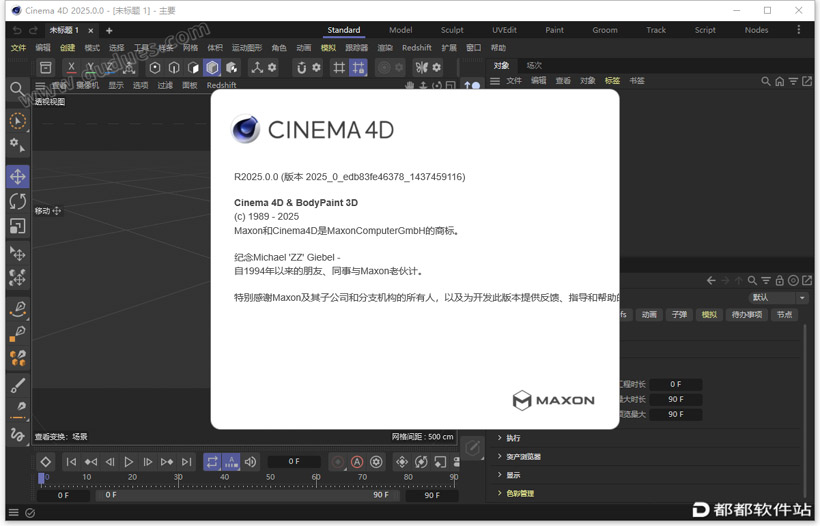Open the Redshift main menu

[417, 48]
